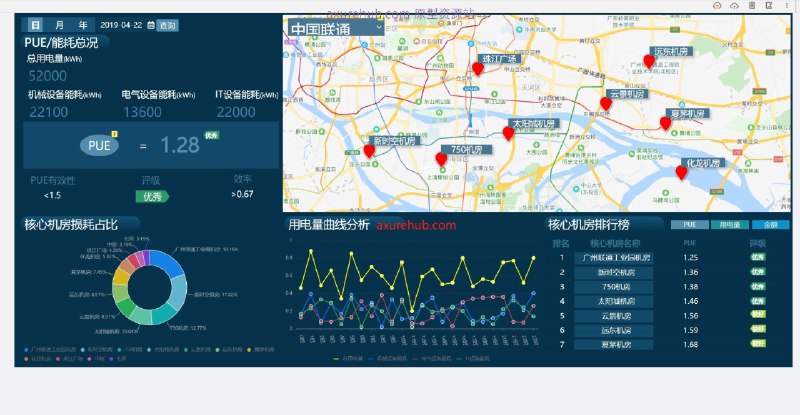Click the 750机房 map pin

tap(441, 160)
